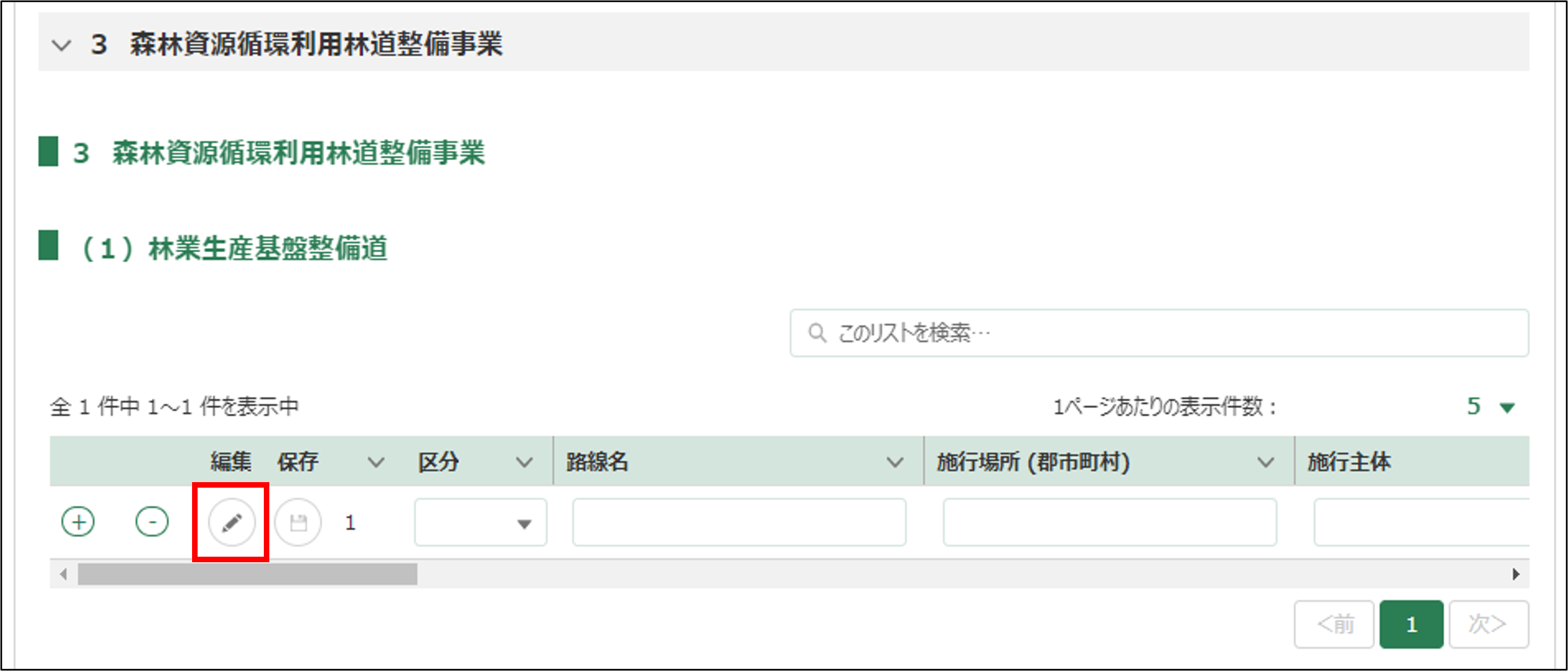Open chevron next to 保存 column header
This screenshot has width=1568, height=671.
point(376,462)
